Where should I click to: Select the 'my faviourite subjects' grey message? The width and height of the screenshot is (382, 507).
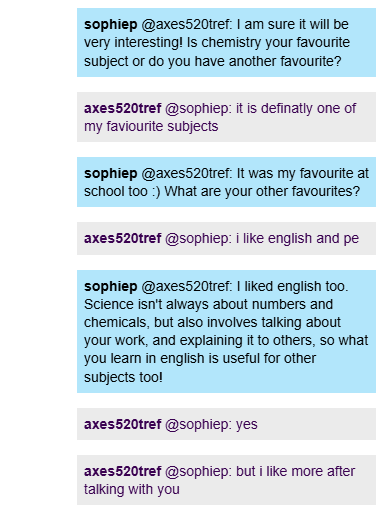click(x=226, y=117)
